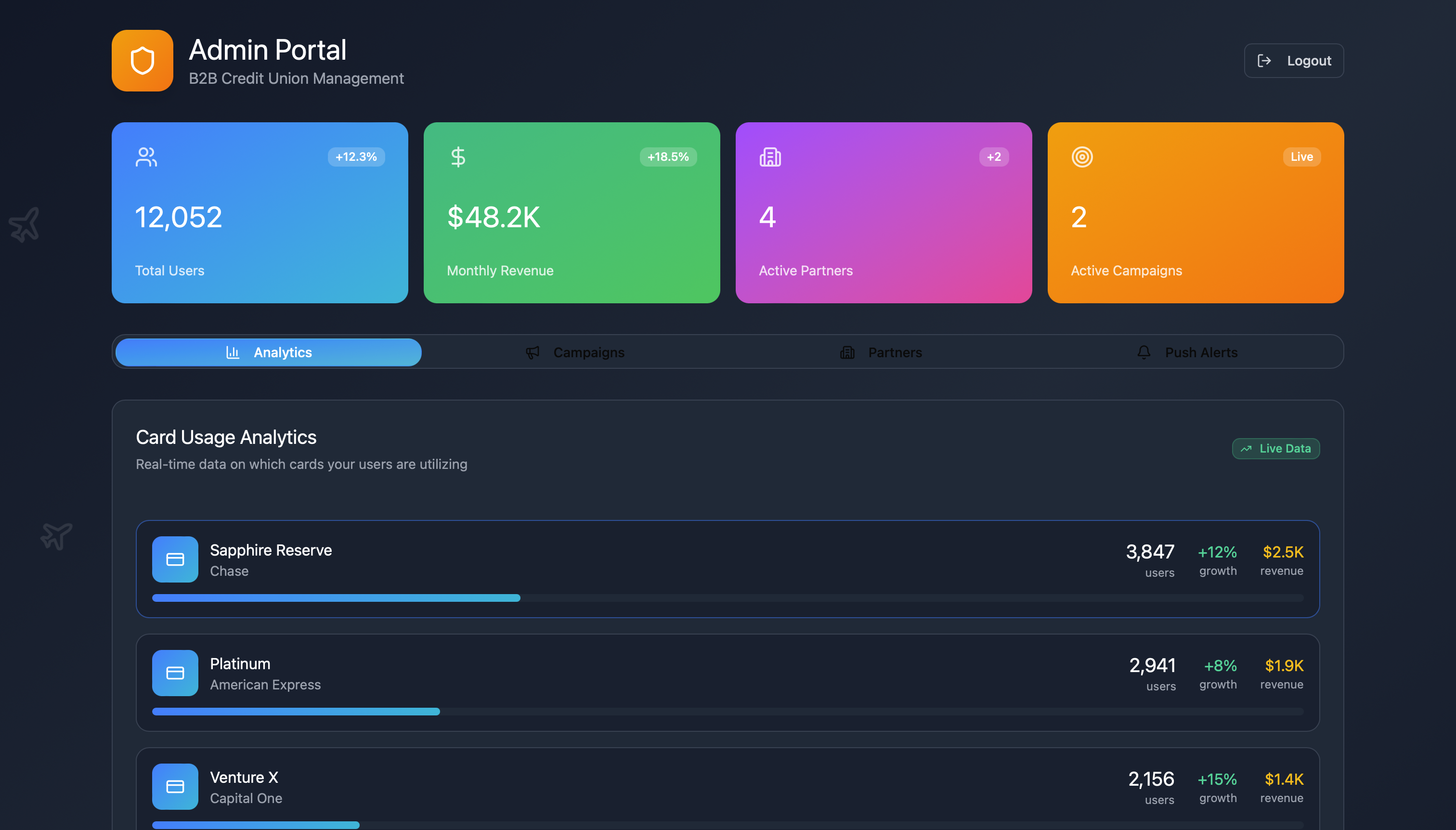Click the Platinum credit card icon

pyautogui.click(x=175, y=673)
